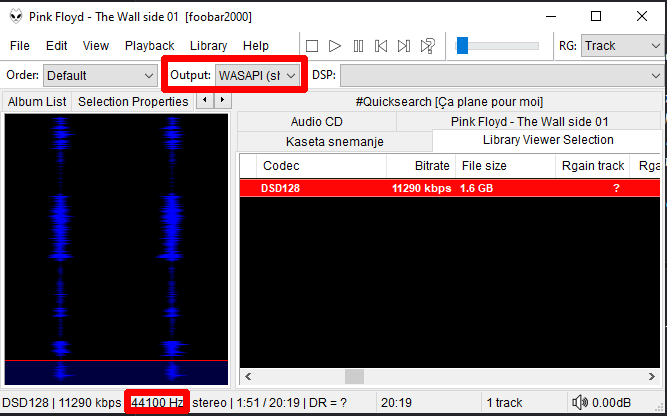Pause the track with the Pause button
The width and height of the screenshot is (667, 416).
click(358, 46)
